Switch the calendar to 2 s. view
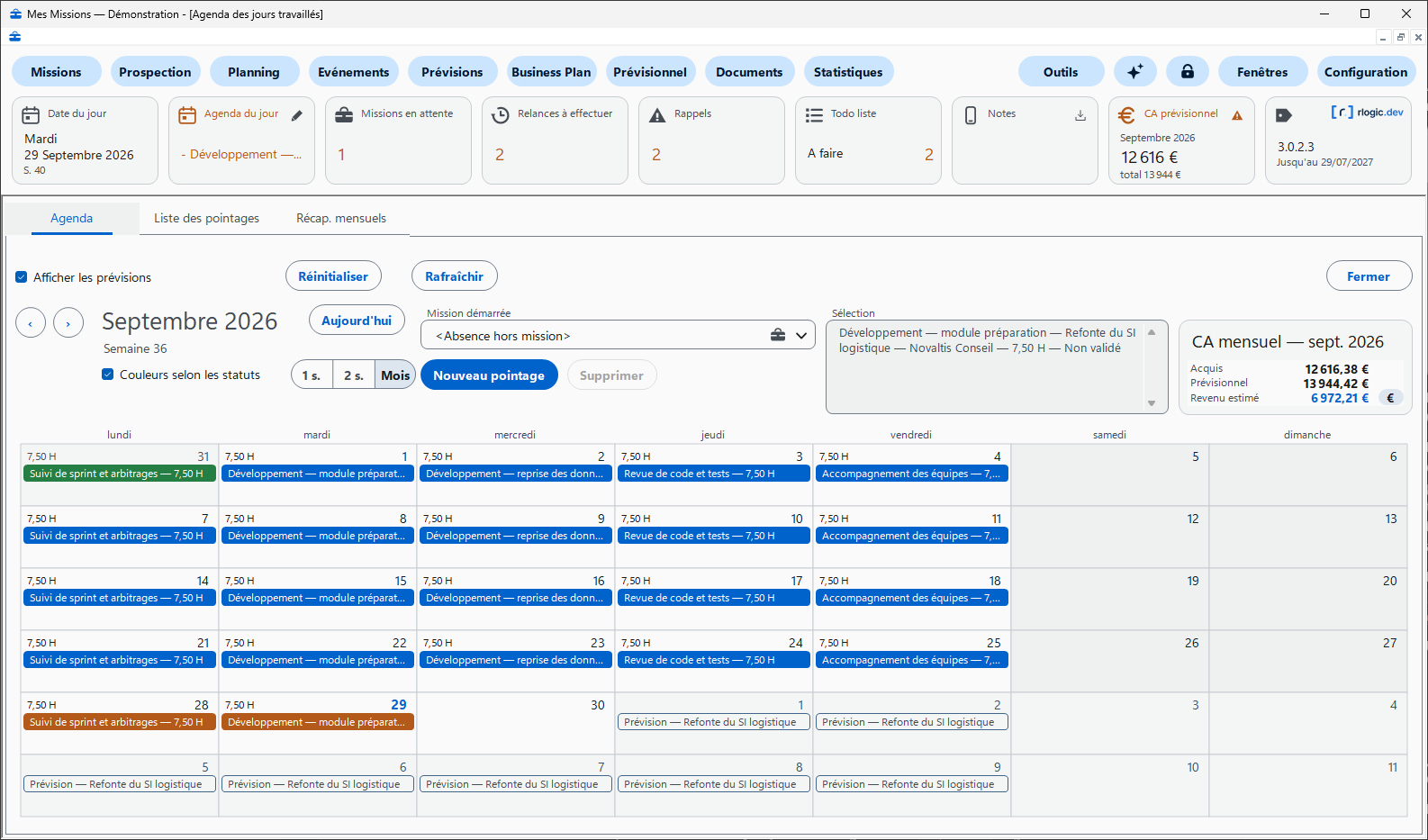This screenshot has width=1428, height=840. 354,375
